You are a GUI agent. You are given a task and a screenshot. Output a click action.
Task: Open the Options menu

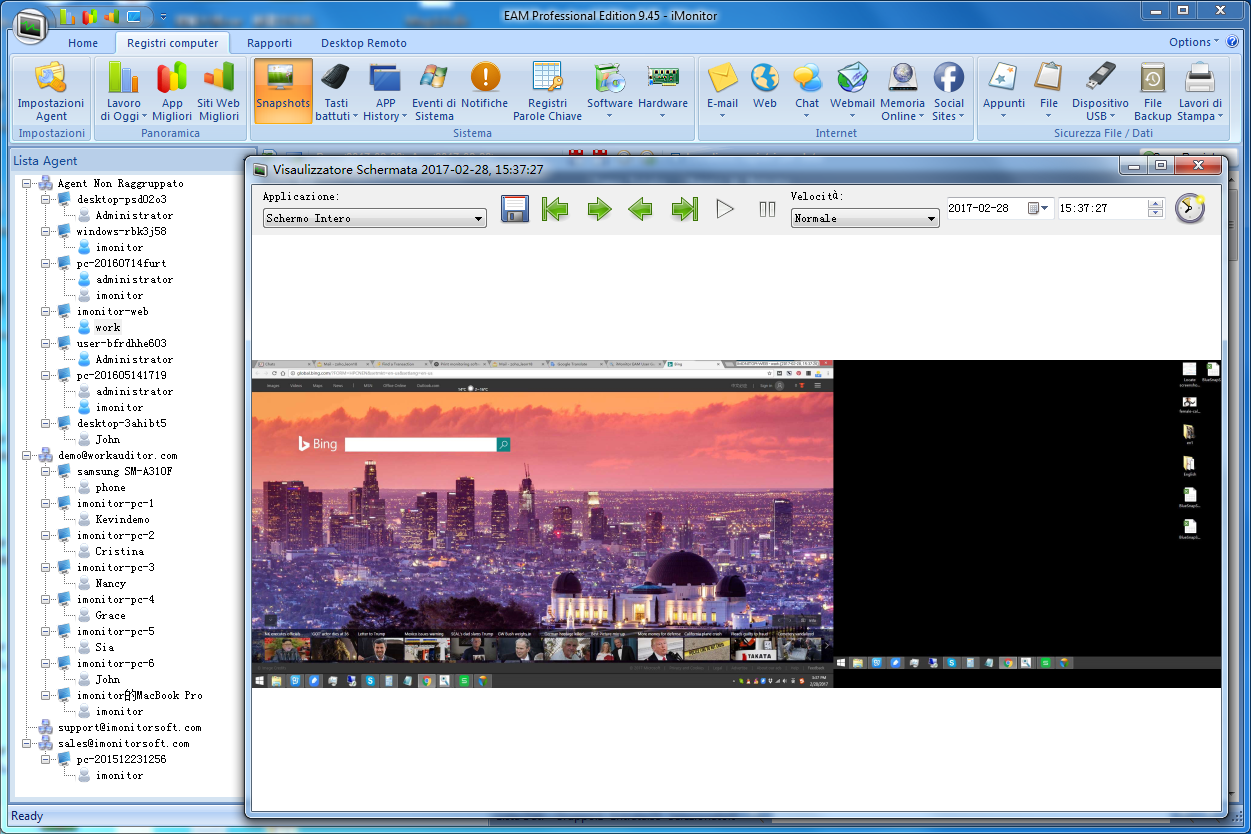click(x=1193, y=42)
